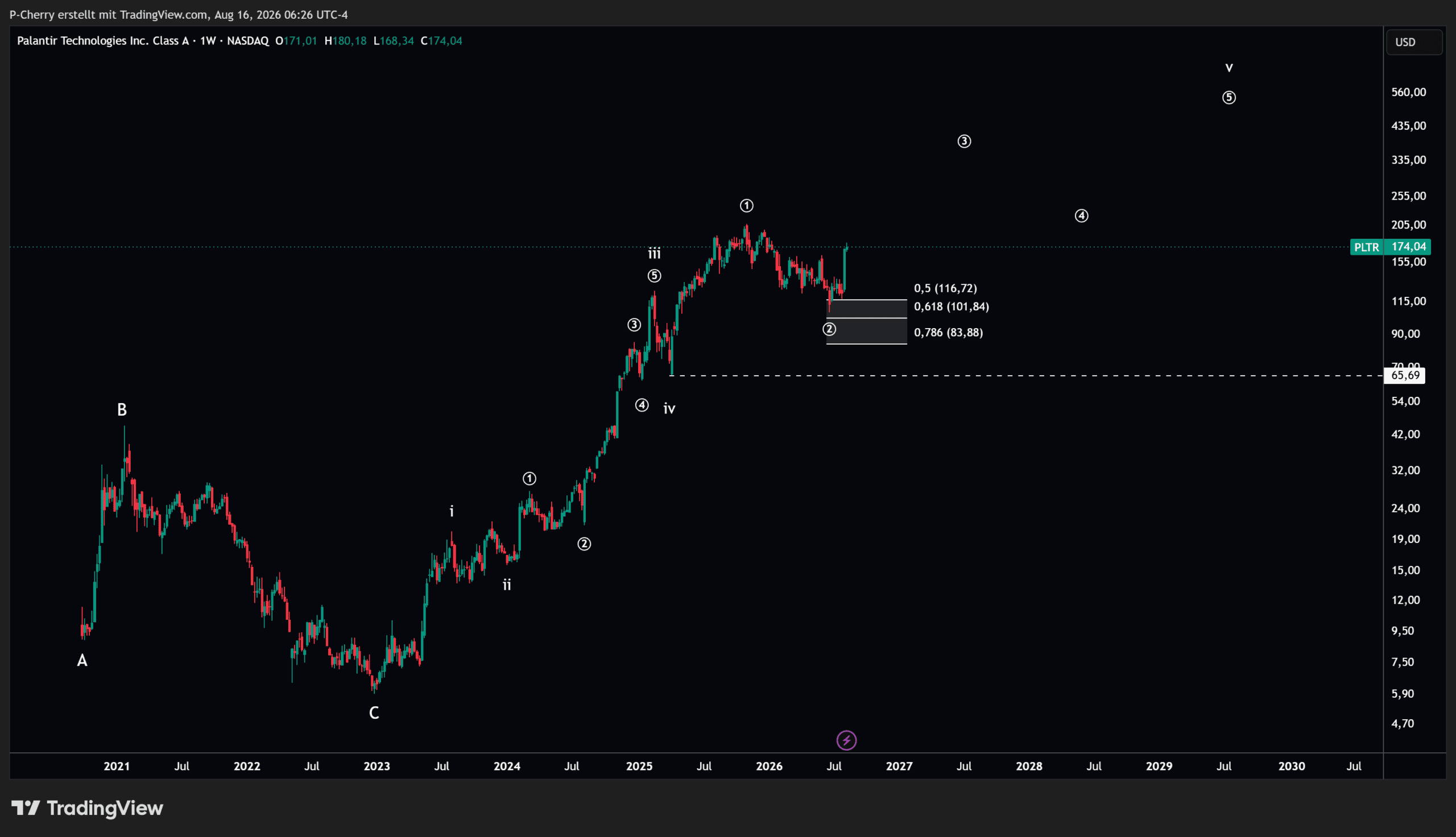Click the 12,00 price axis label

(1405, 600)
